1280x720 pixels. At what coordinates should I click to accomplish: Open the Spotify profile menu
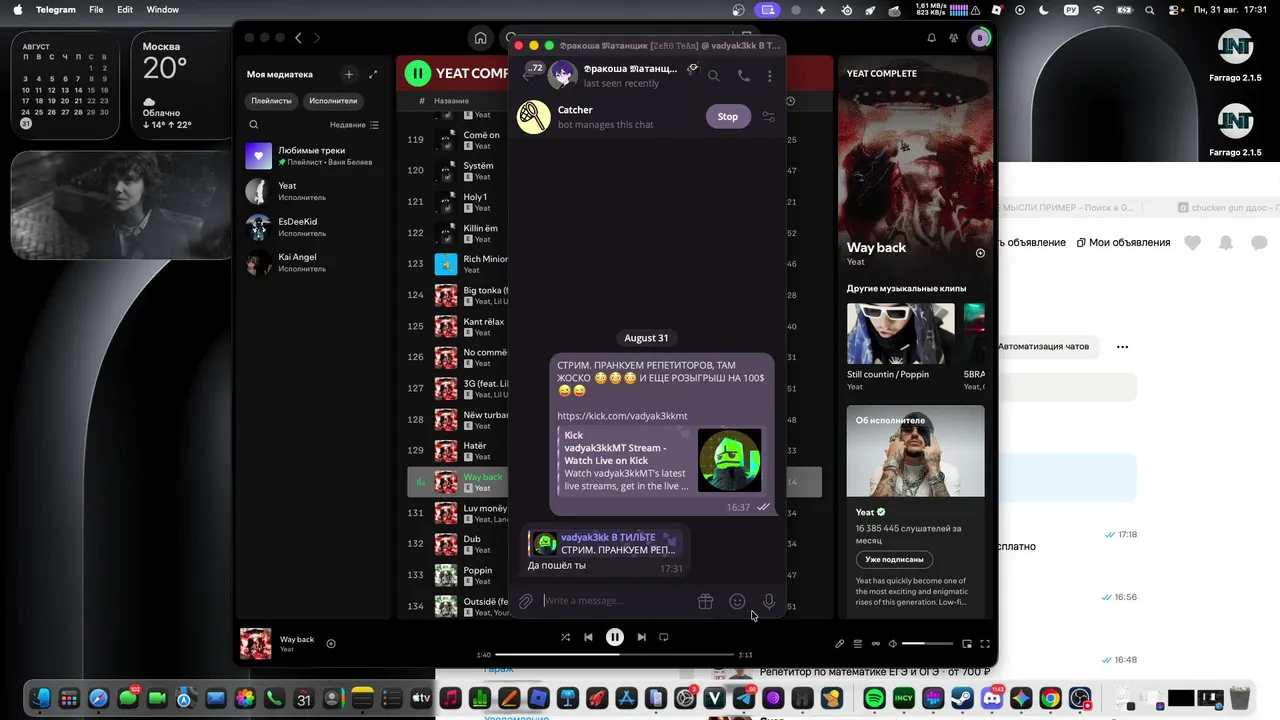tap(980, 38)
